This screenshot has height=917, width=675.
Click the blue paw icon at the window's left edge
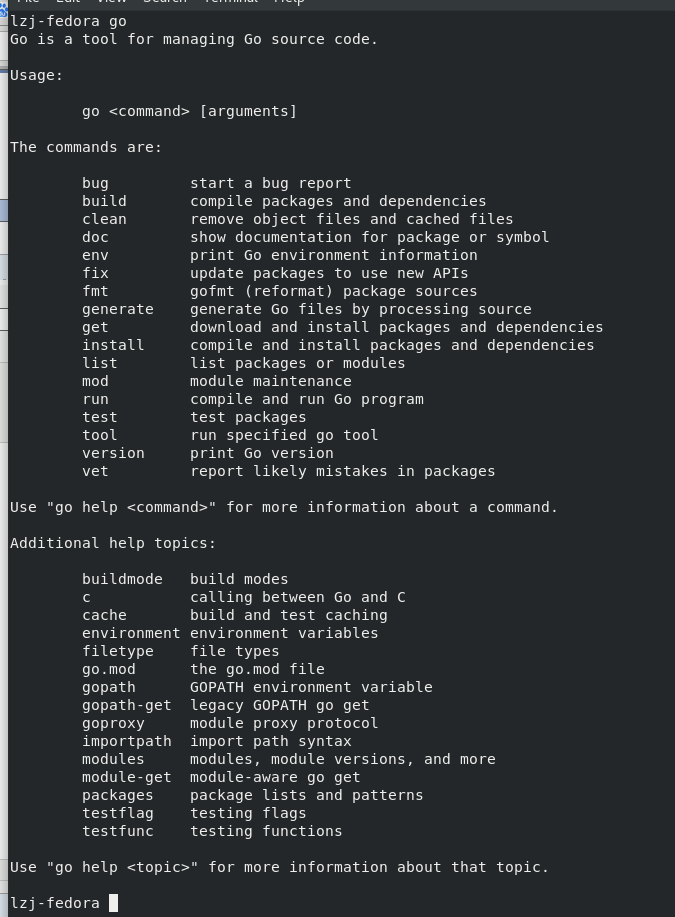coord(3,10)
